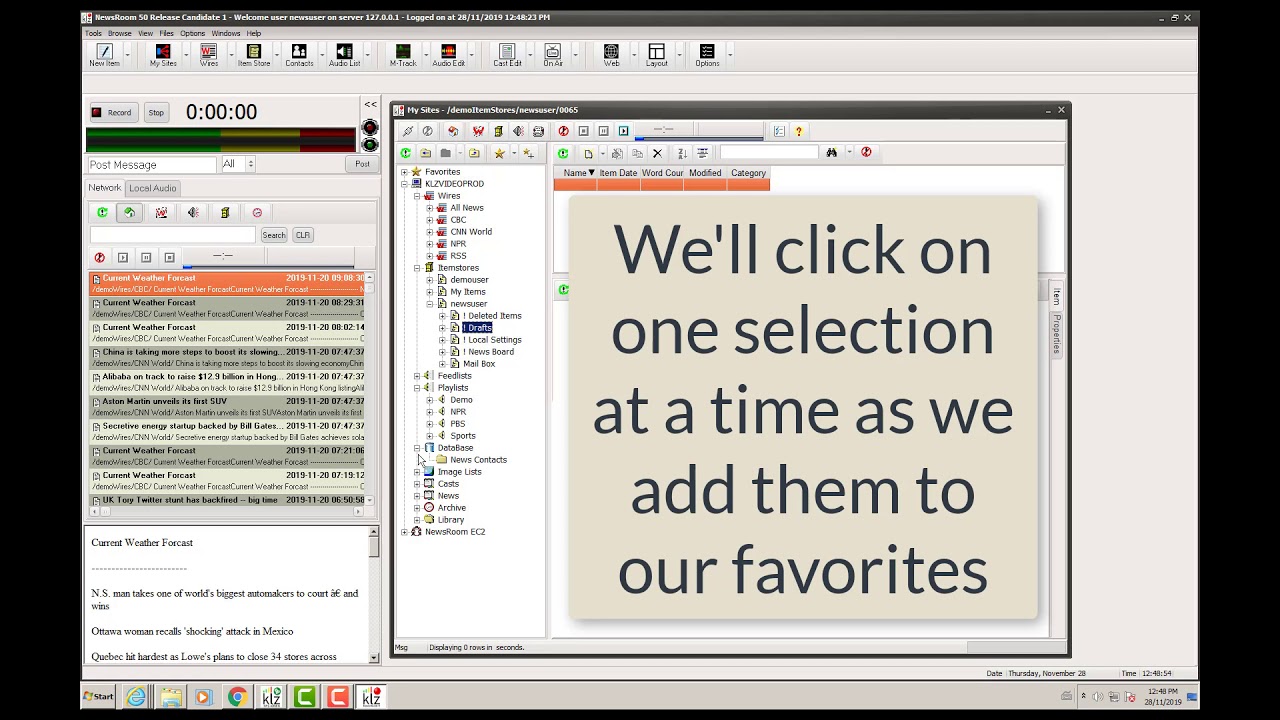Click the Post Message input field
This screenshot has height=720, width=1280.
(x=151, y=164)
